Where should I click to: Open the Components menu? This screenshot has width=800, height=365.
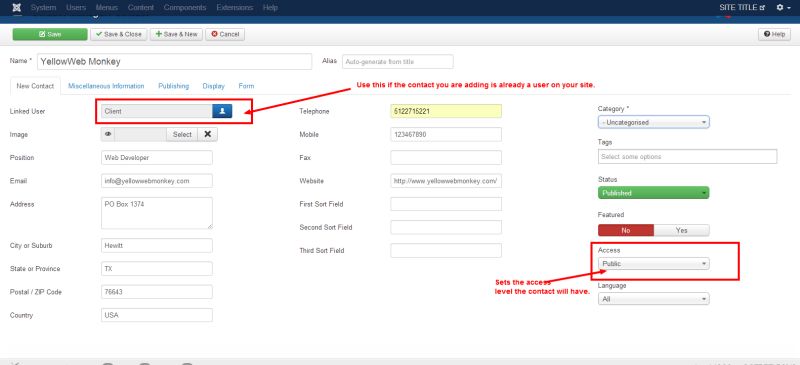tap(185, 8)
